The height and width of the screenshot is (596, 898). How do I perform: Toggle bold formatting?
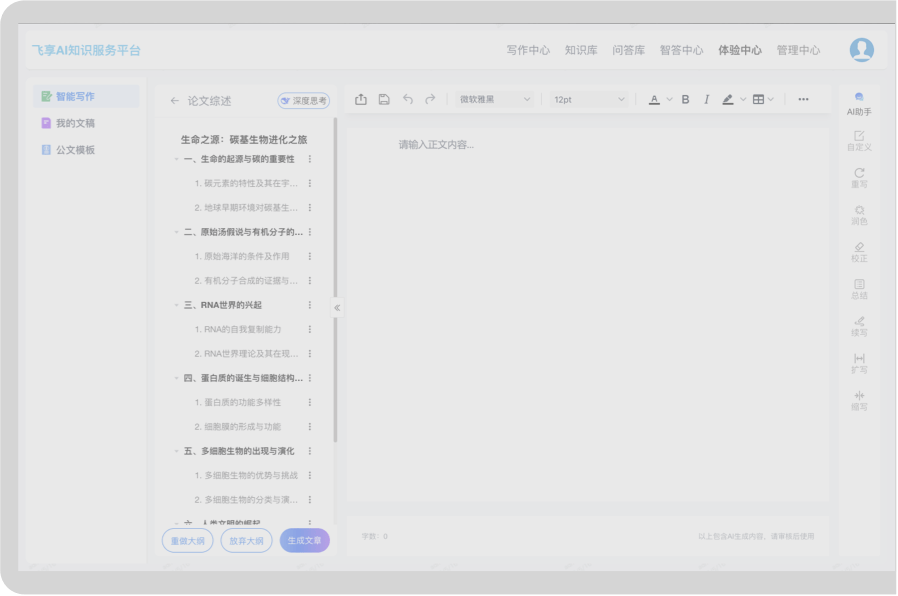685,100
